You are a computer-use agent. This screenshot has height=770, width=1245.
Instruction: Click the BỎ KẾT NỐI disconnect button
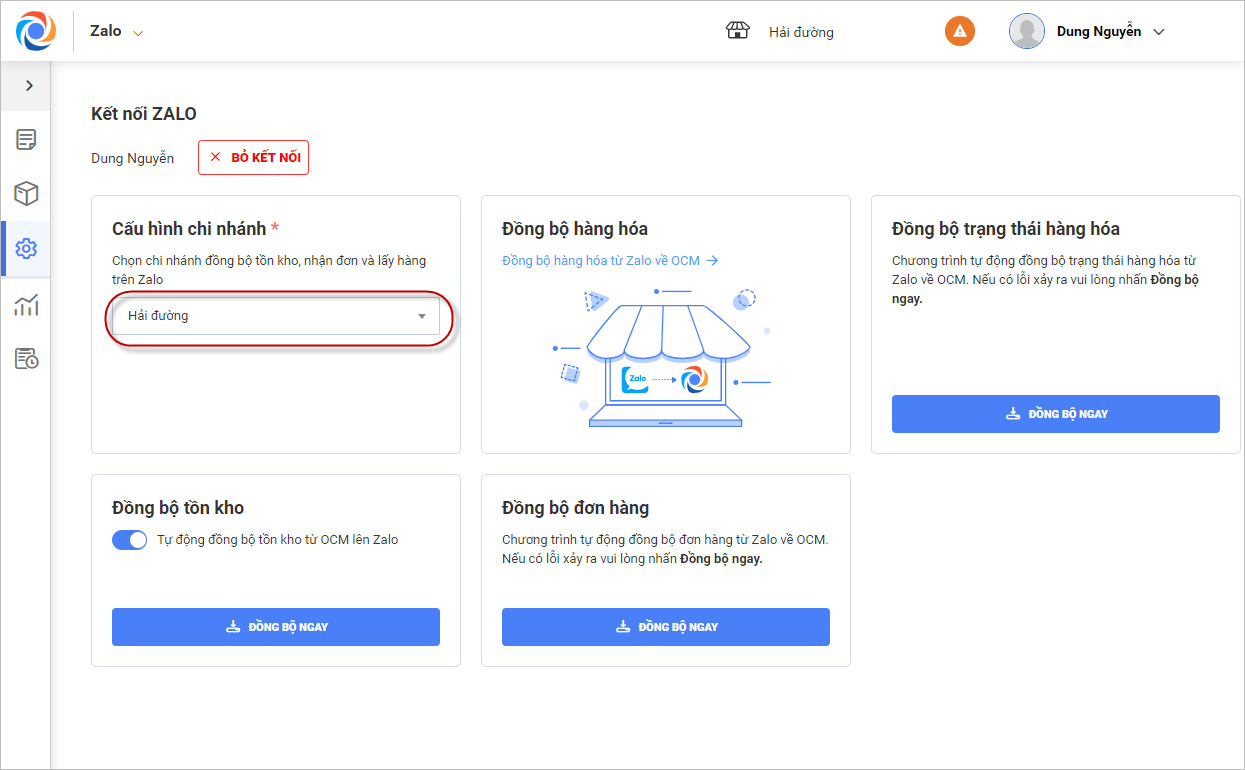[x=254, y=158]
